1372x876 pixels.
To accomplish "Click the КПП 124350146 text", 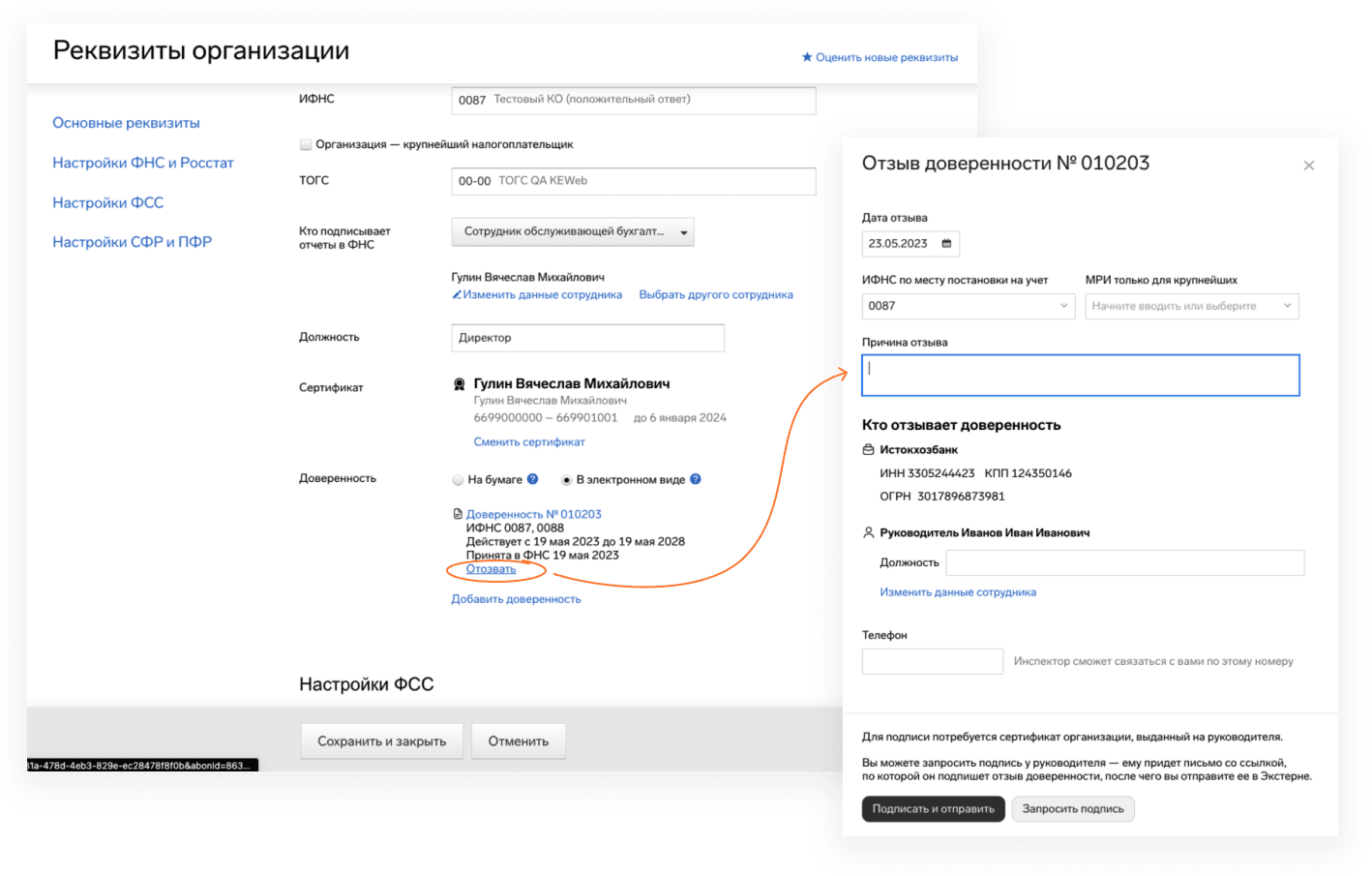I will pyautogui.click(x=1029, y=473).
